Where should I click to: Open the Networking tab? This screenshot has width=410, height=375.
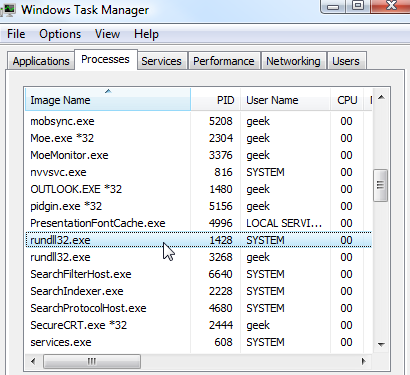[x=293, y=61]
